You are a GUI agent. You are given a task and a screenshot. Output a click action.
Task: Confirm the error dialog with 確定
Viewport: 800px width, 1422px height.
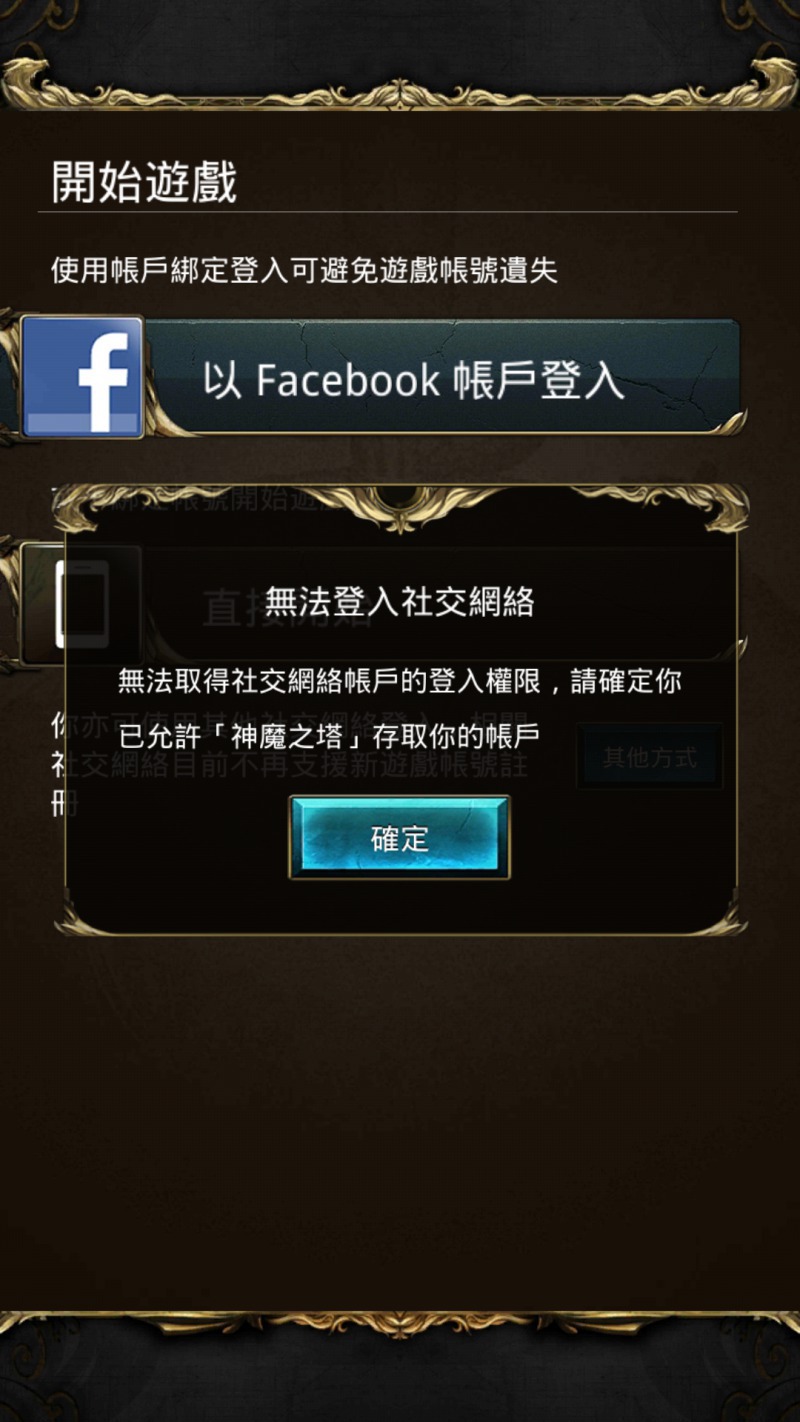coord(400,838)
